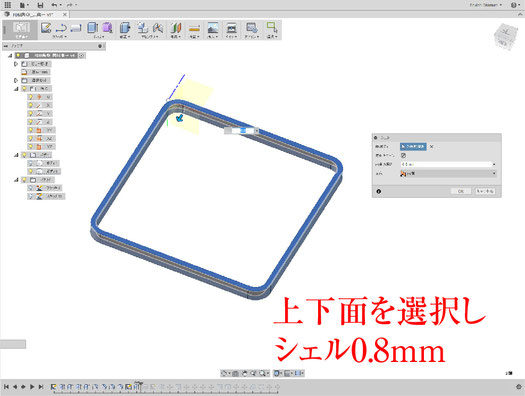The height and width of the screenshot is (396, 525).
Task: Toggle lightbulb visibility of the XY origin plane
Action: pos(31,130)
